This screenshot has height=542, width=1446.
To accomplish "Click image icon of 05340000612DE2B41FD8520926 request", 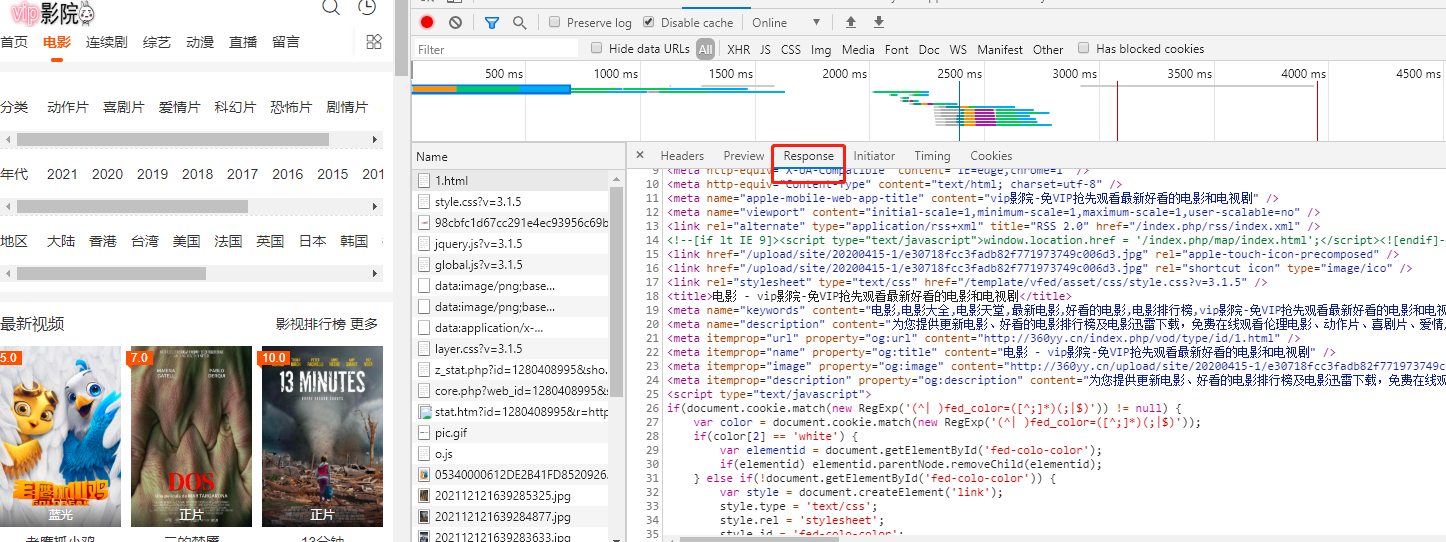I will [x=425, y=475].
